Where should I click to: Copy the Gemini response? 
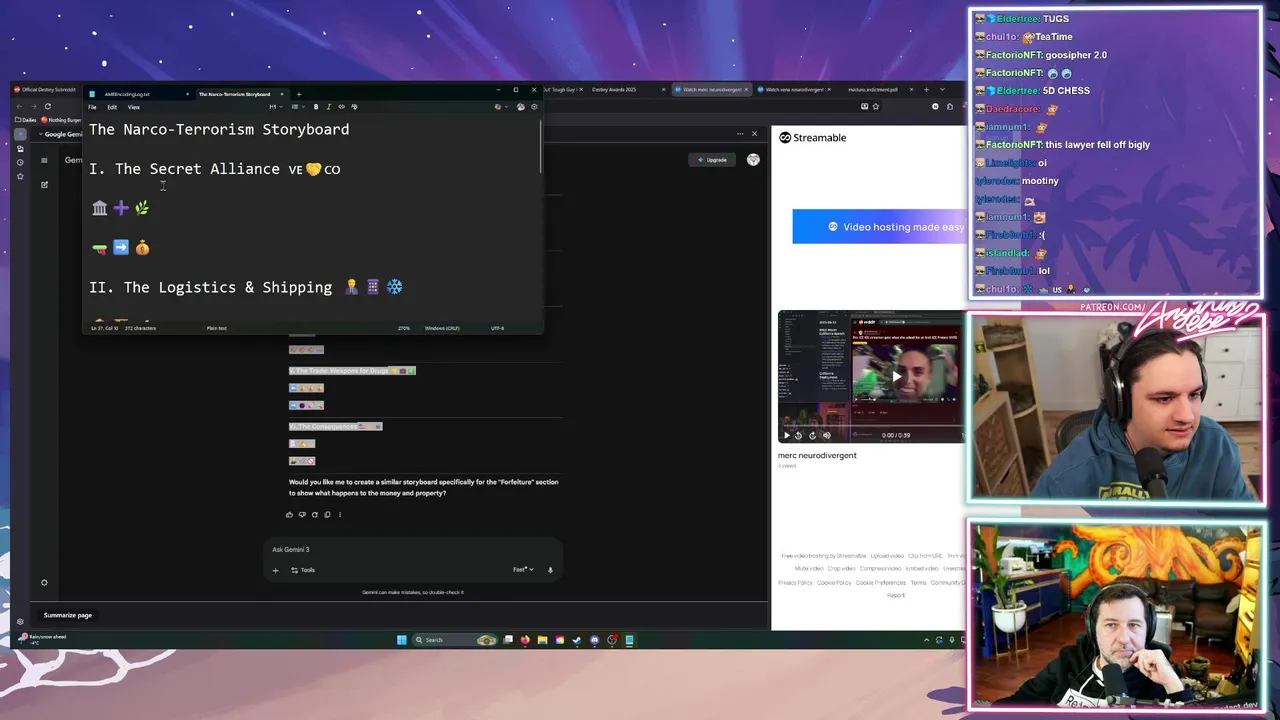tap(327, 515)
